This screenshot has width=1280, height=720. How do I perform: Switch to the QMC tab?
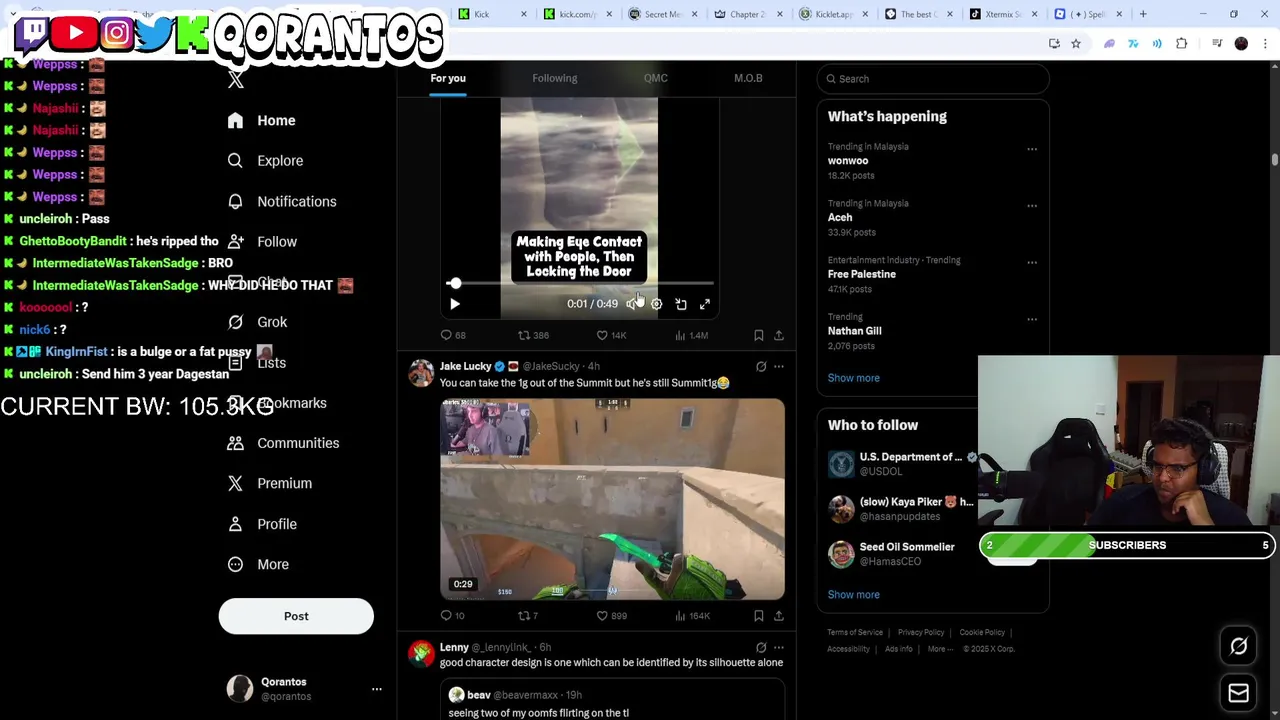656,78
